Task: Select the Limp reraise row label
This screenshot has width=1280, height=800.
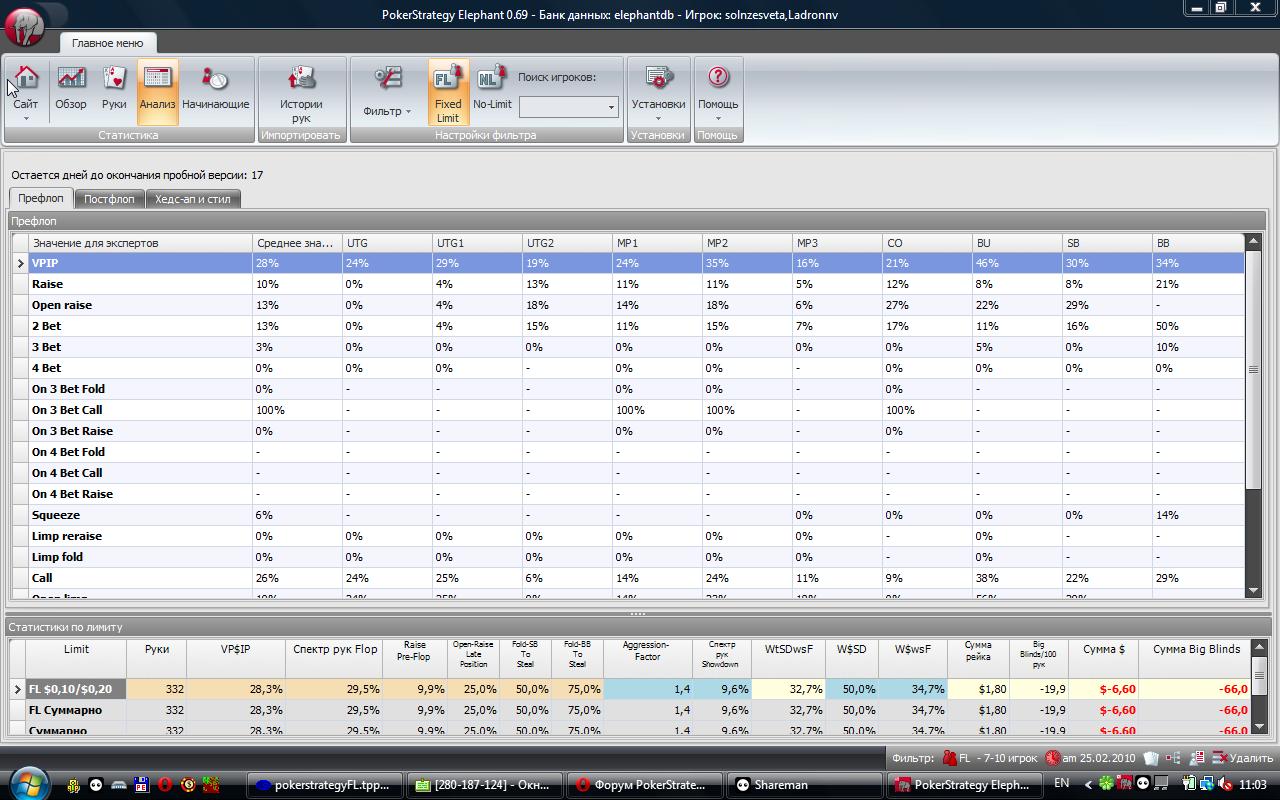Action: pos(66,536)
